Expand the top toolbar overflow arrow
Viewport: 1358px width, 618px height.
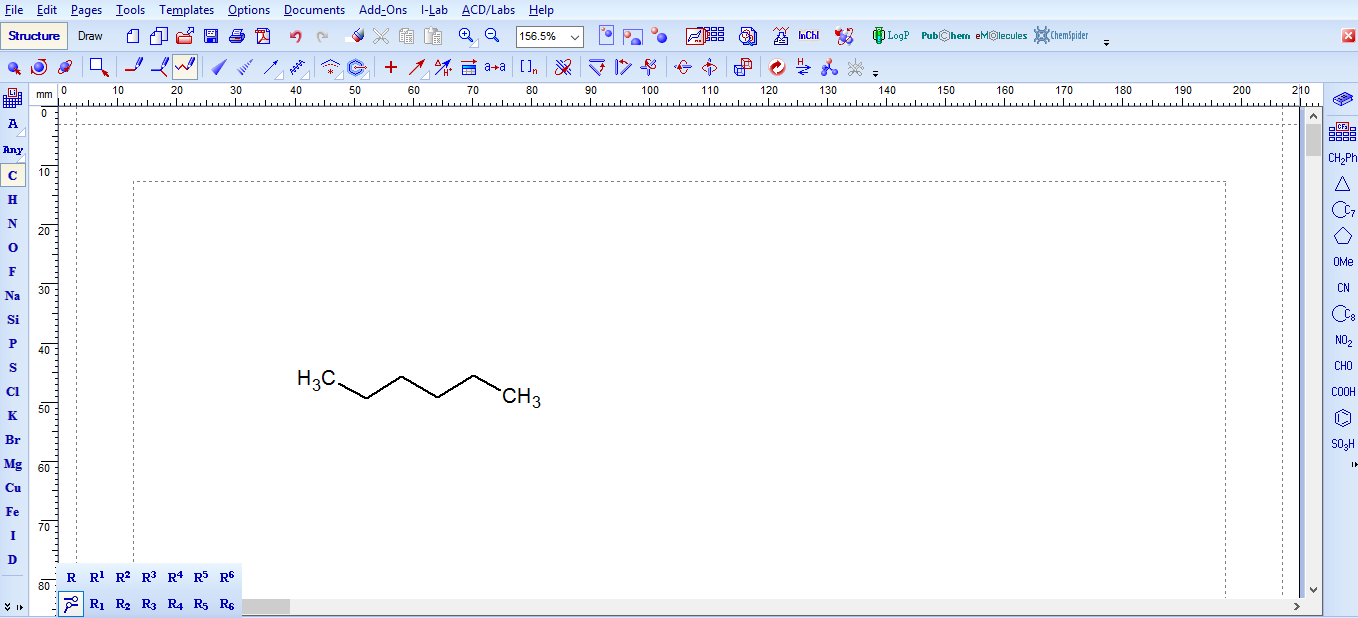1106,43
